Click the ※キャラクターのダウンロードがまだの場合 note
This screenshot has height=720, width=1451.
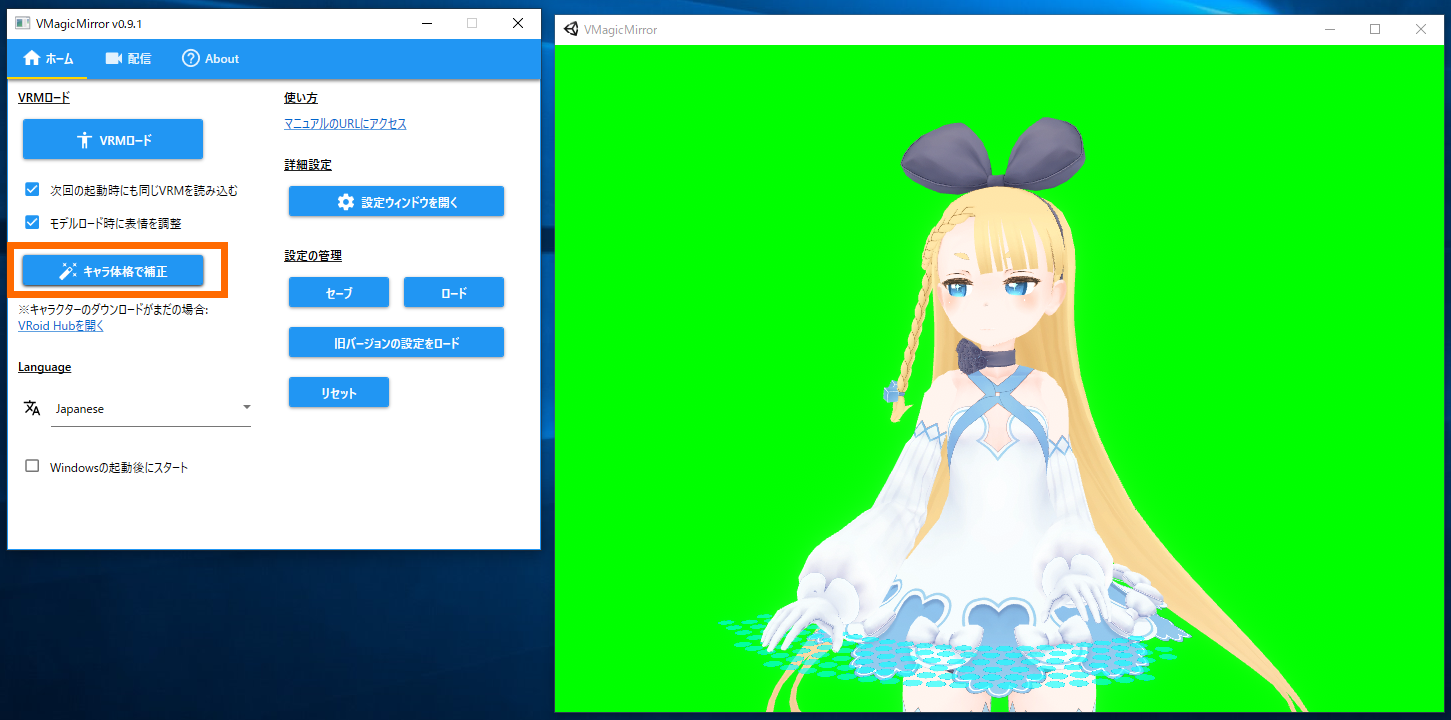pos(113,310)
